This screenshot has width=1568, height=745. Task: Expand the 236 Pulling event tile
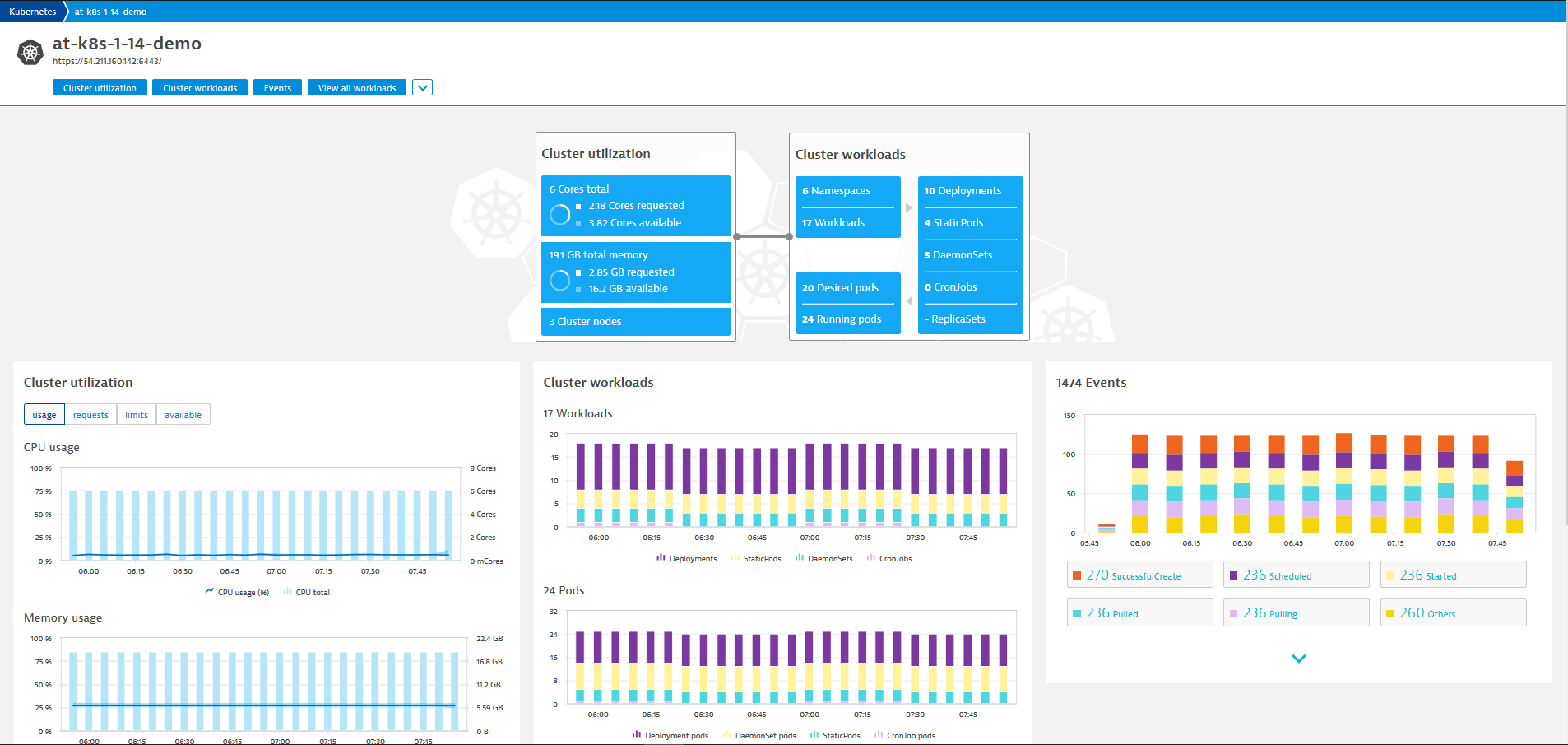(x=1296, y=612)
